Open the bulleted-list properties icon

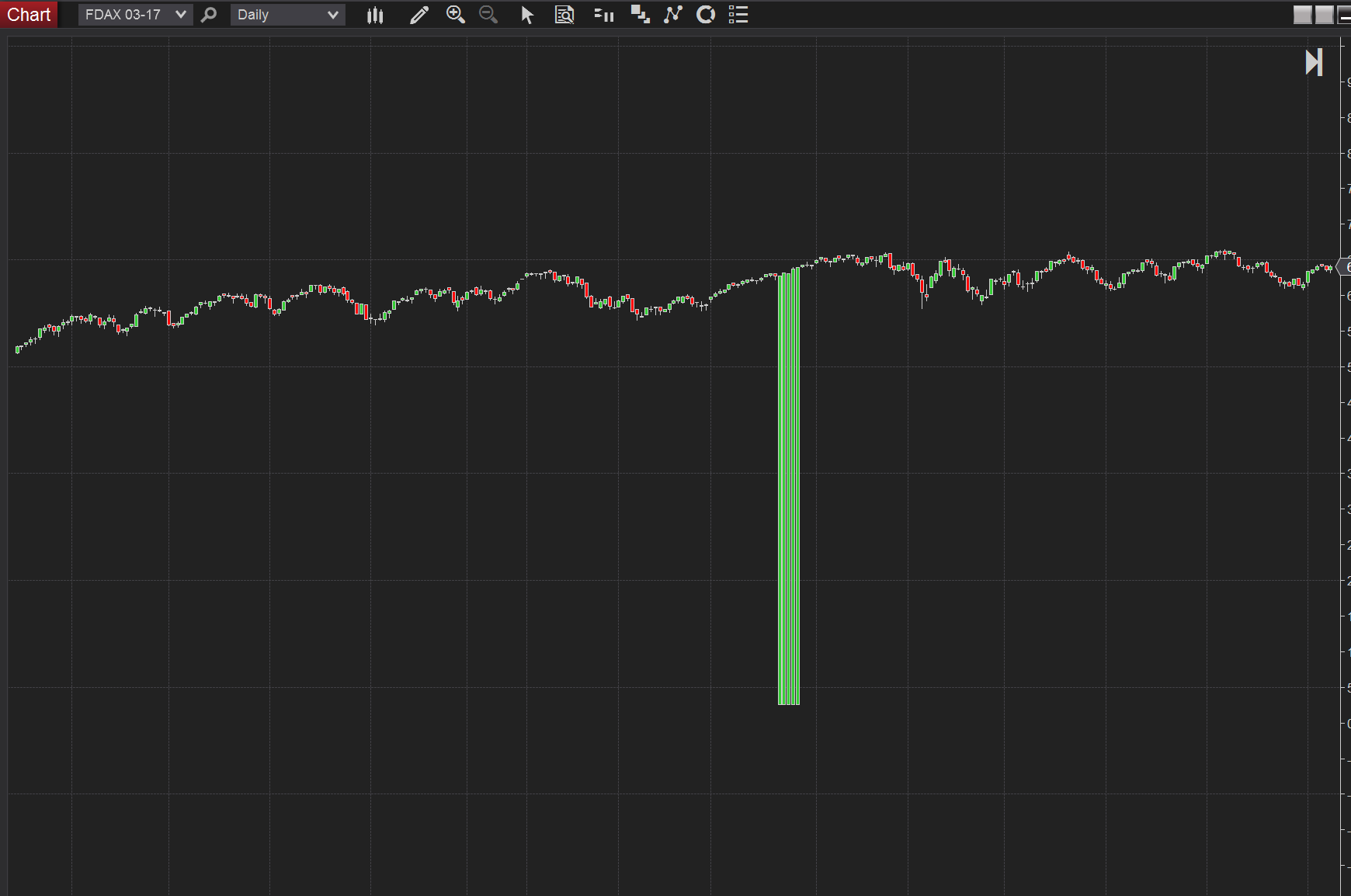tap(738, 15)
